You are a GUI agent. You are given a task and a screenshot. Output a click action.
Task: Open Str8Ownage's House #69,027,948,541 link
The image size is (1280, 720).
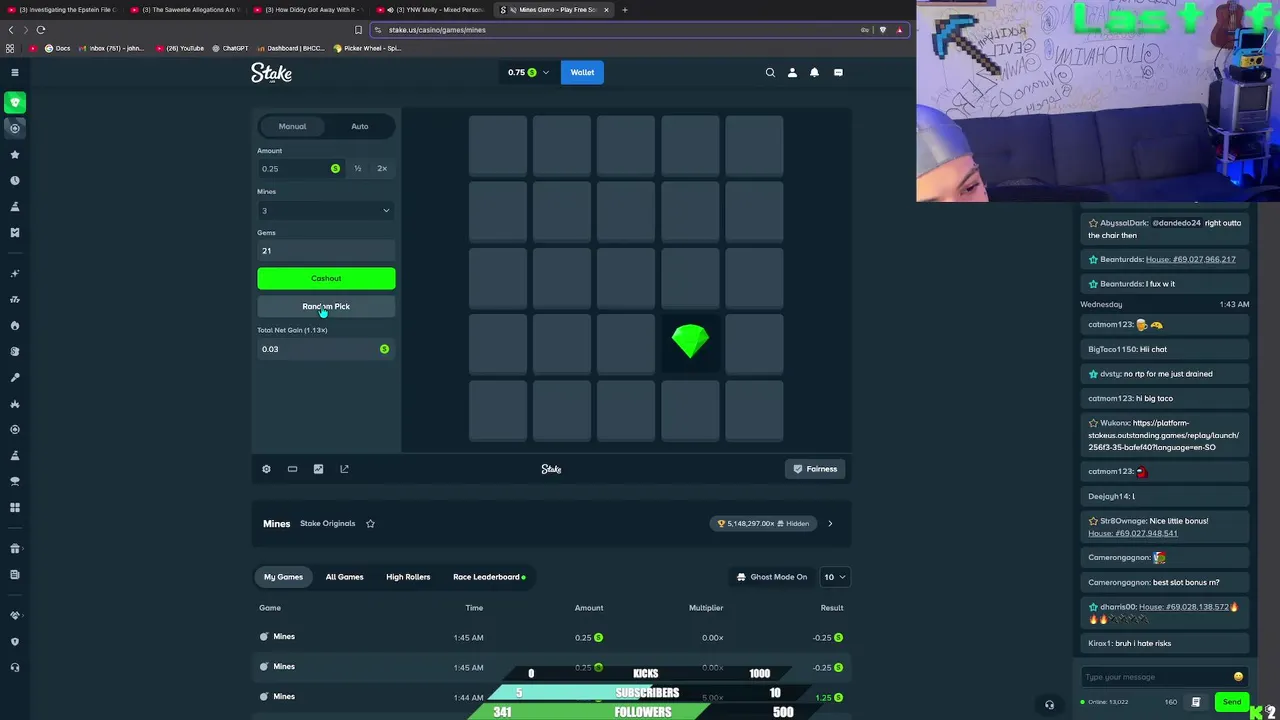pos(1133,533)
